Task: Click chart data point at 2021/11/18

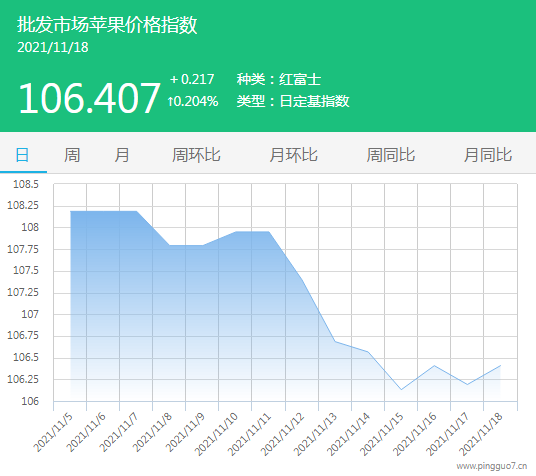Action: pyautogui.click(x=500, y=366)
